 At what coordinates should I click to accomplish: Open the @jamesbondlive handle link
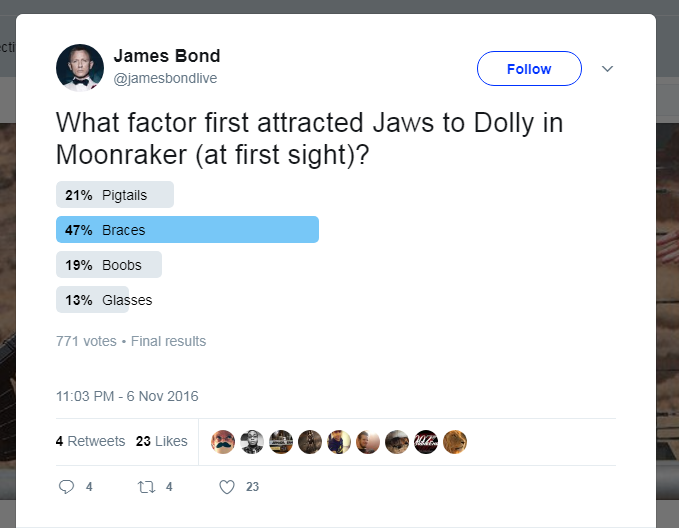(x=165, y=78)
